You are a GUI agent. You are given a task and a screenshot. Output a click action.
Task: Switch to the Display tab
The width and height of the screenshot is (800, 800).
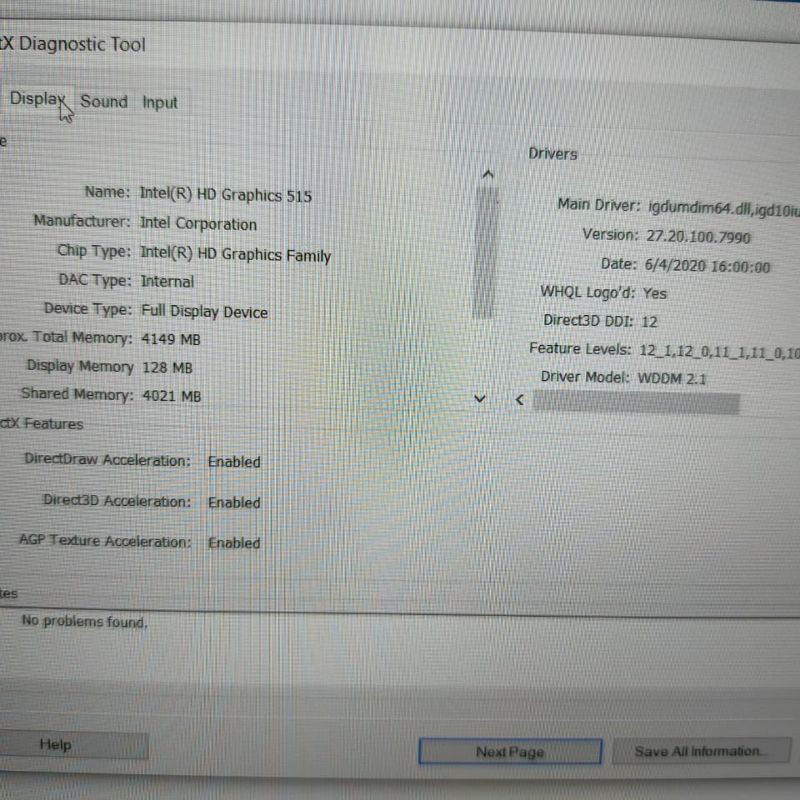(38, 98)
